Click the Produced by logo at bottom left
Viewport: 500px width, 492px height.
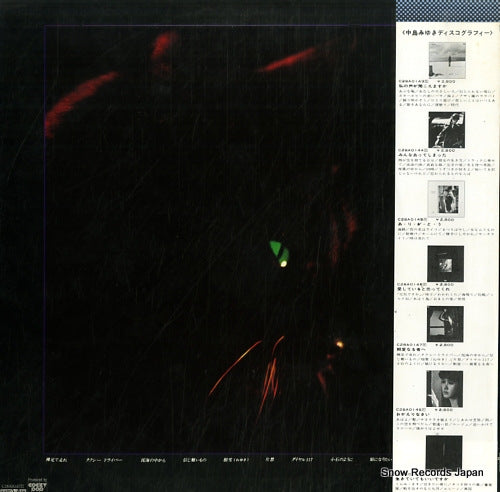[x=37, y=484]
